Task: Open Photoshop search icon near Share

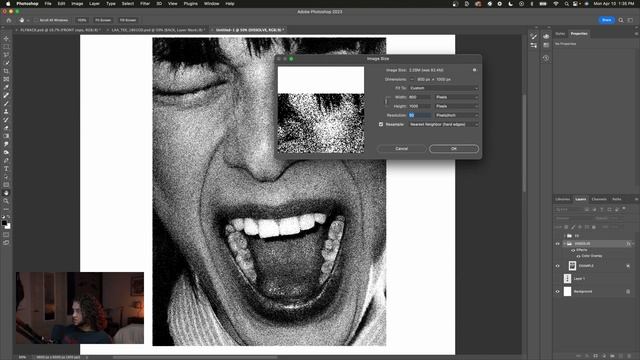Action: point(621,20)
